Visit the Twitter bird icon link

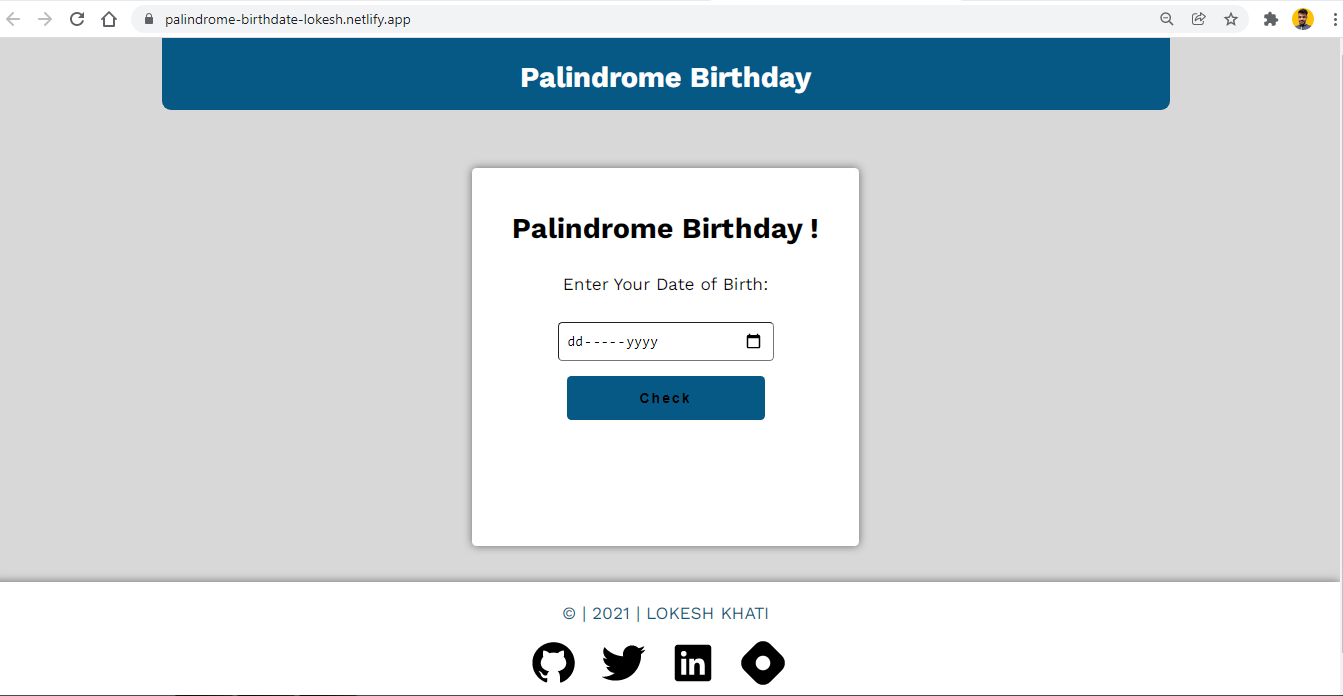coord(623,662)
